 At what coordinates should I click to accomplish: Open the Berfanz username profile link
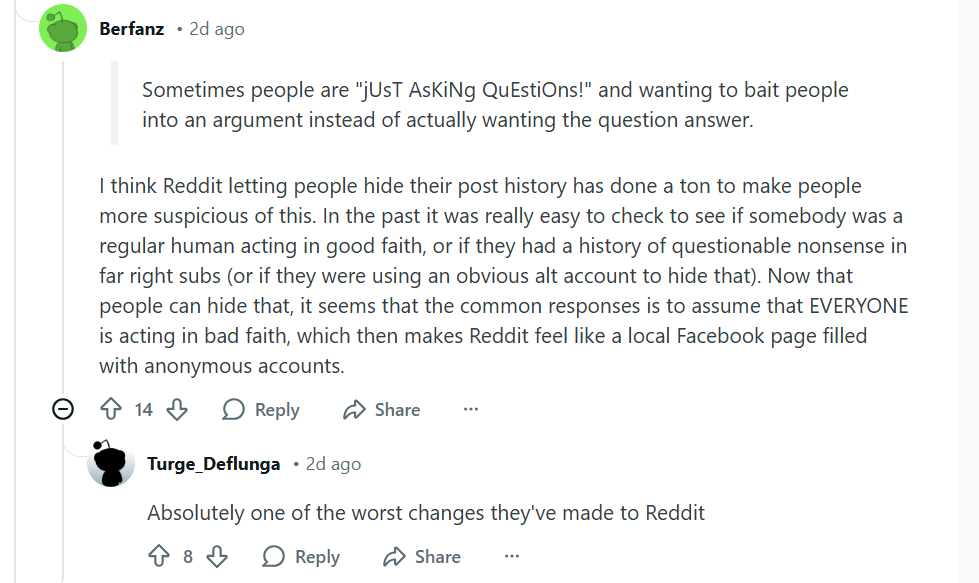131,29
